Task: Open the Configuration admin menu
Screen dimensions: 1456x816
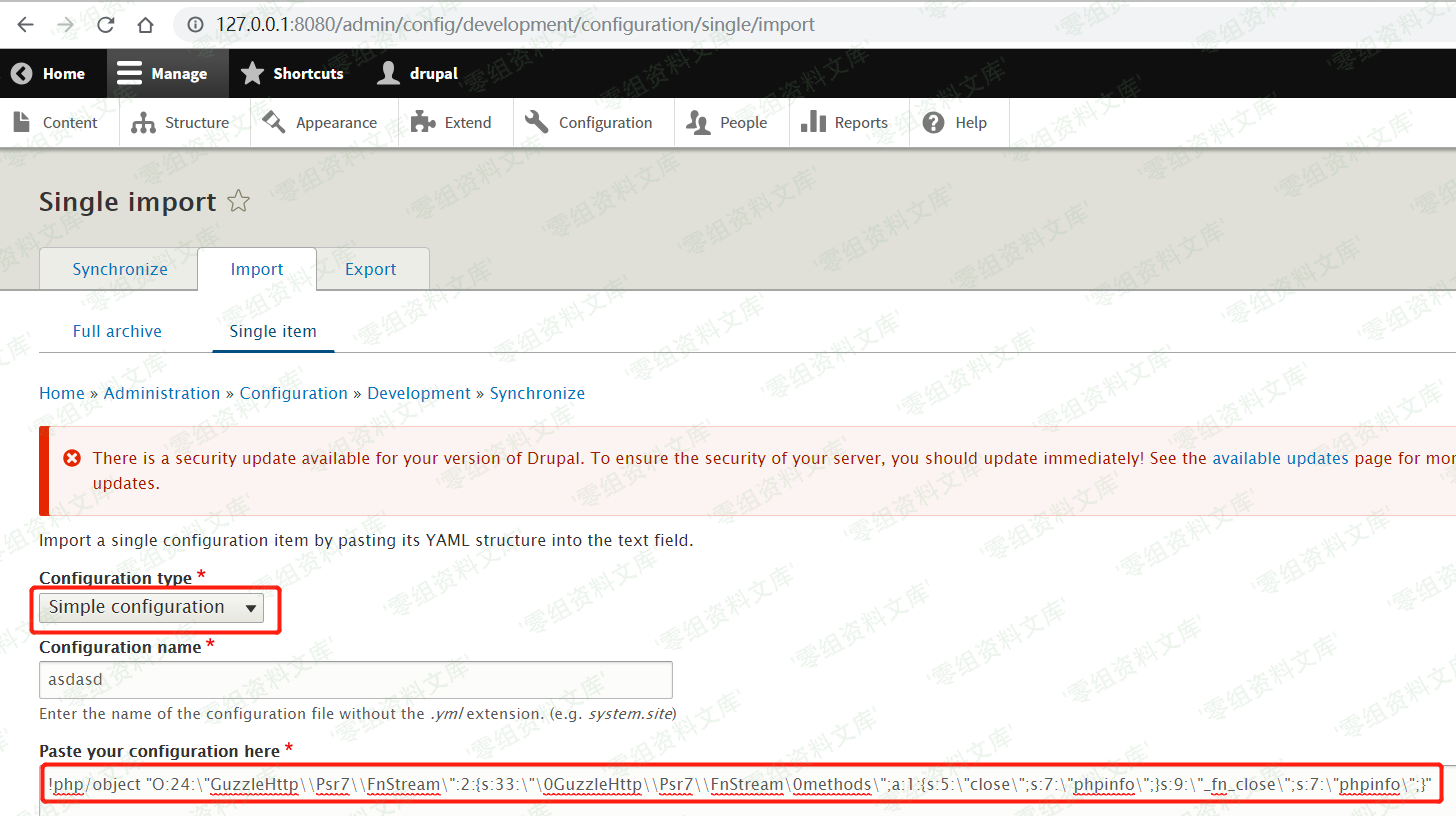Action: tap(590, 123)
